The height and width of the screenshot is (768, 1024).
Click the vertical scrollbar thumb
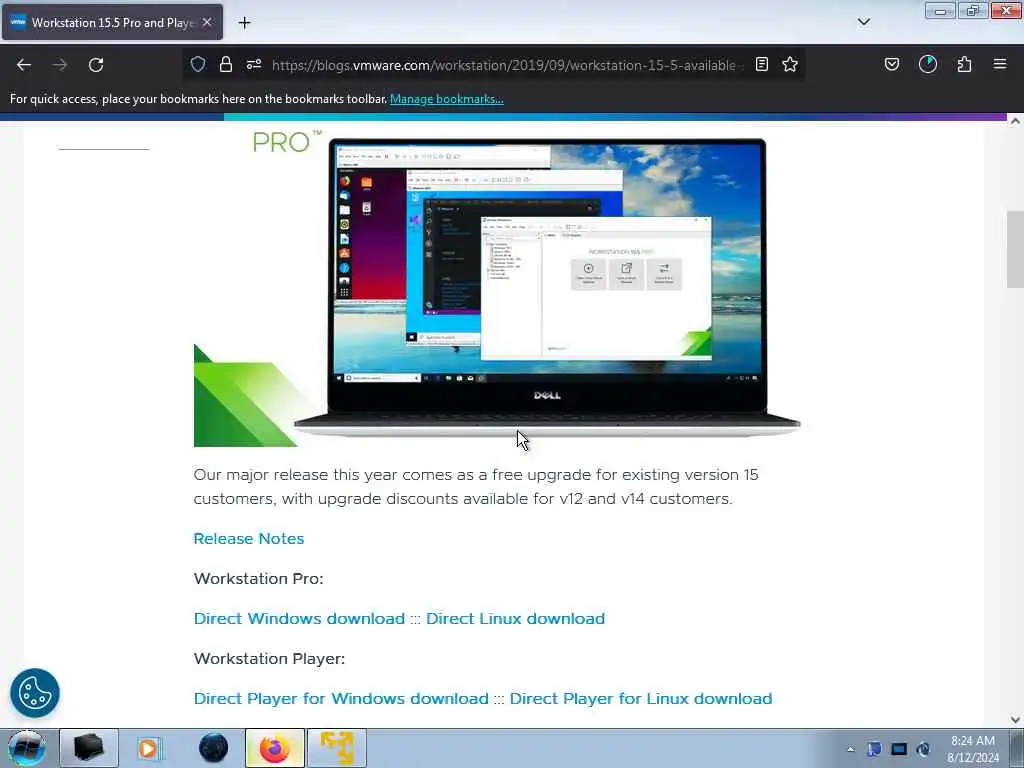tap(1015, 249)
